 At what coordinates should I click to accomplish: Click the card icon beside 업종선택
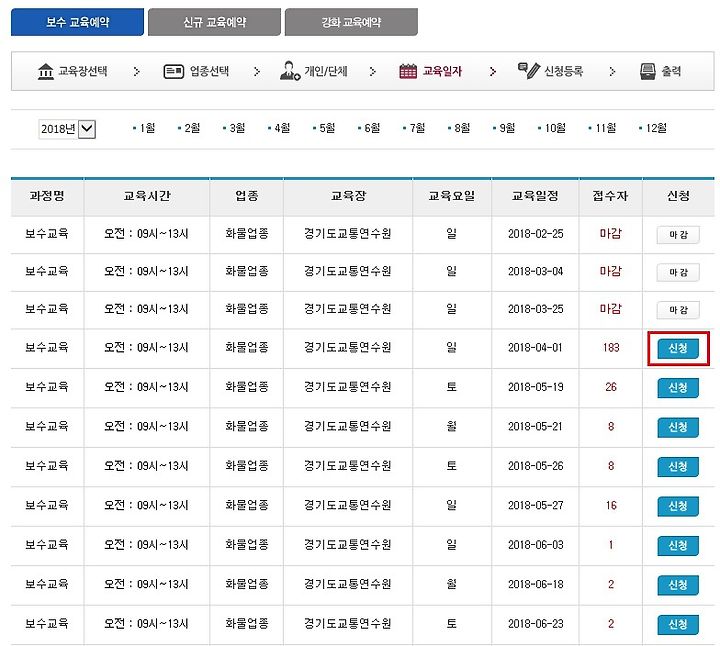(x=174, y=72)
